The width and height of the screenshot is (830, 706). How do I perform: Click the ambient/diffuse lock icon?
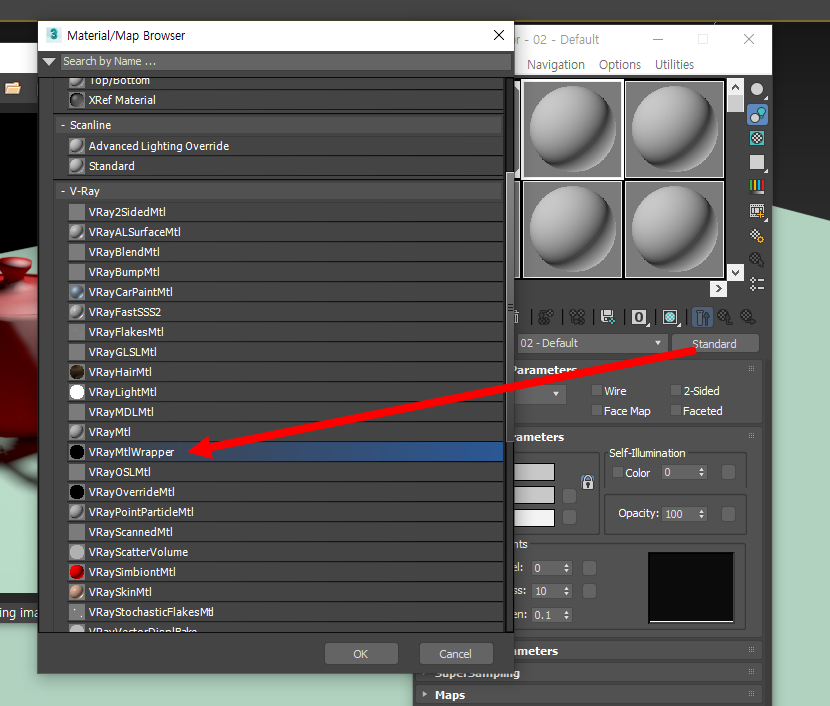pyautogui.click(x=588, y=482)
